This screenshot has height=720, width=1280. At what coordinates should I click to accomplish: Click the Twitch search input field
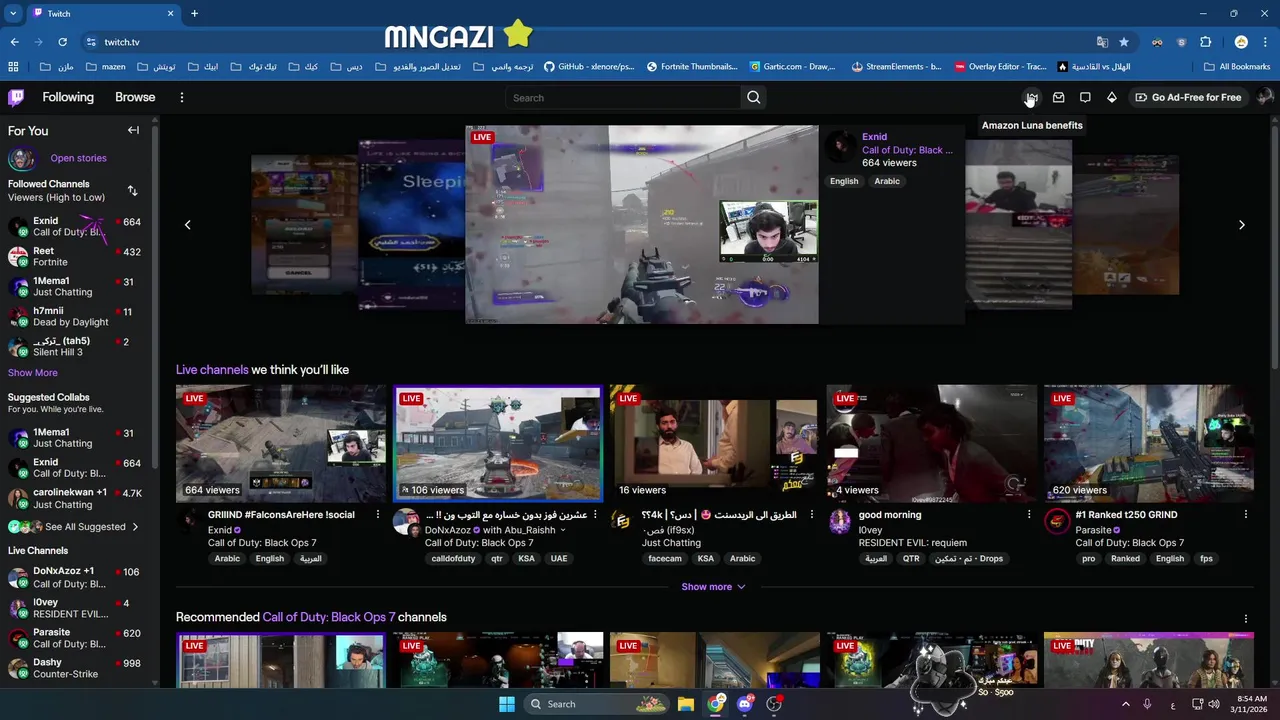coord(623,97)
